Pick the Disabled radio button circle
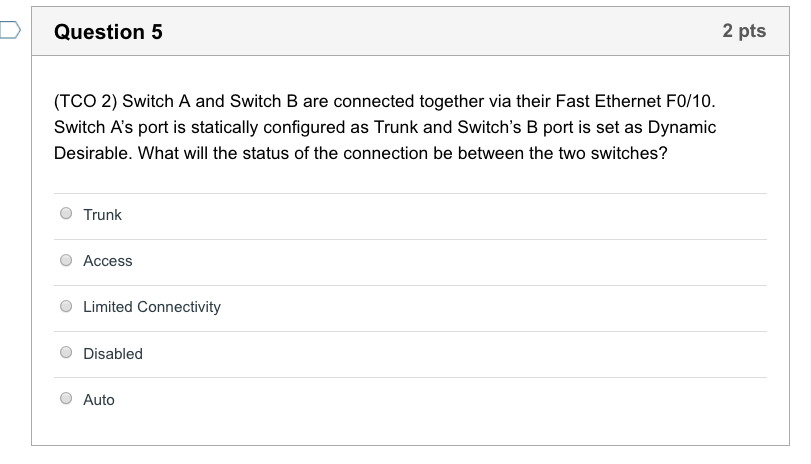811x464 pixels. point(66,352)
